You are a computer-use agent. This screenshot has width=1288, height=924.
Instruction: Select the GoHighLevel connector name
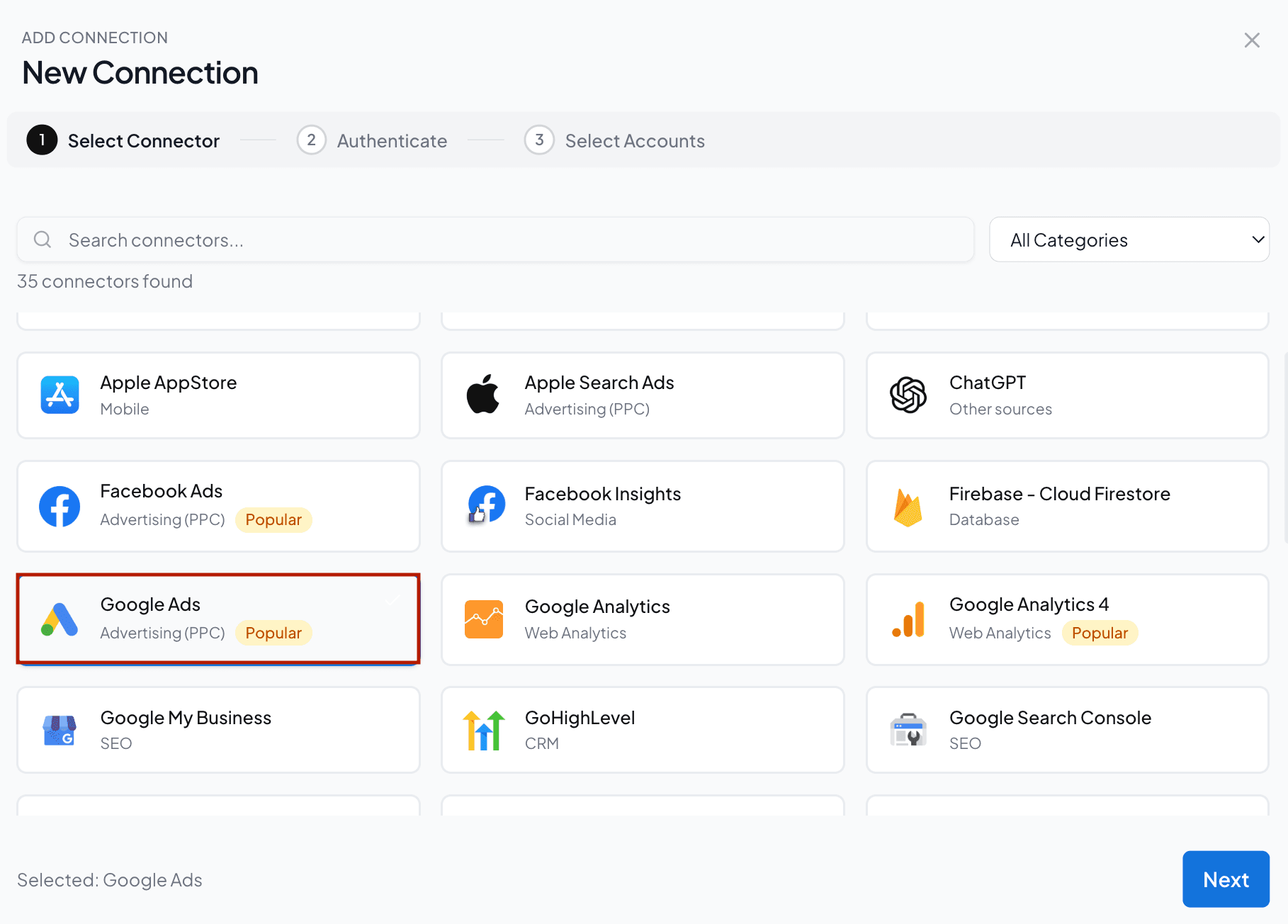click(580, 718)
